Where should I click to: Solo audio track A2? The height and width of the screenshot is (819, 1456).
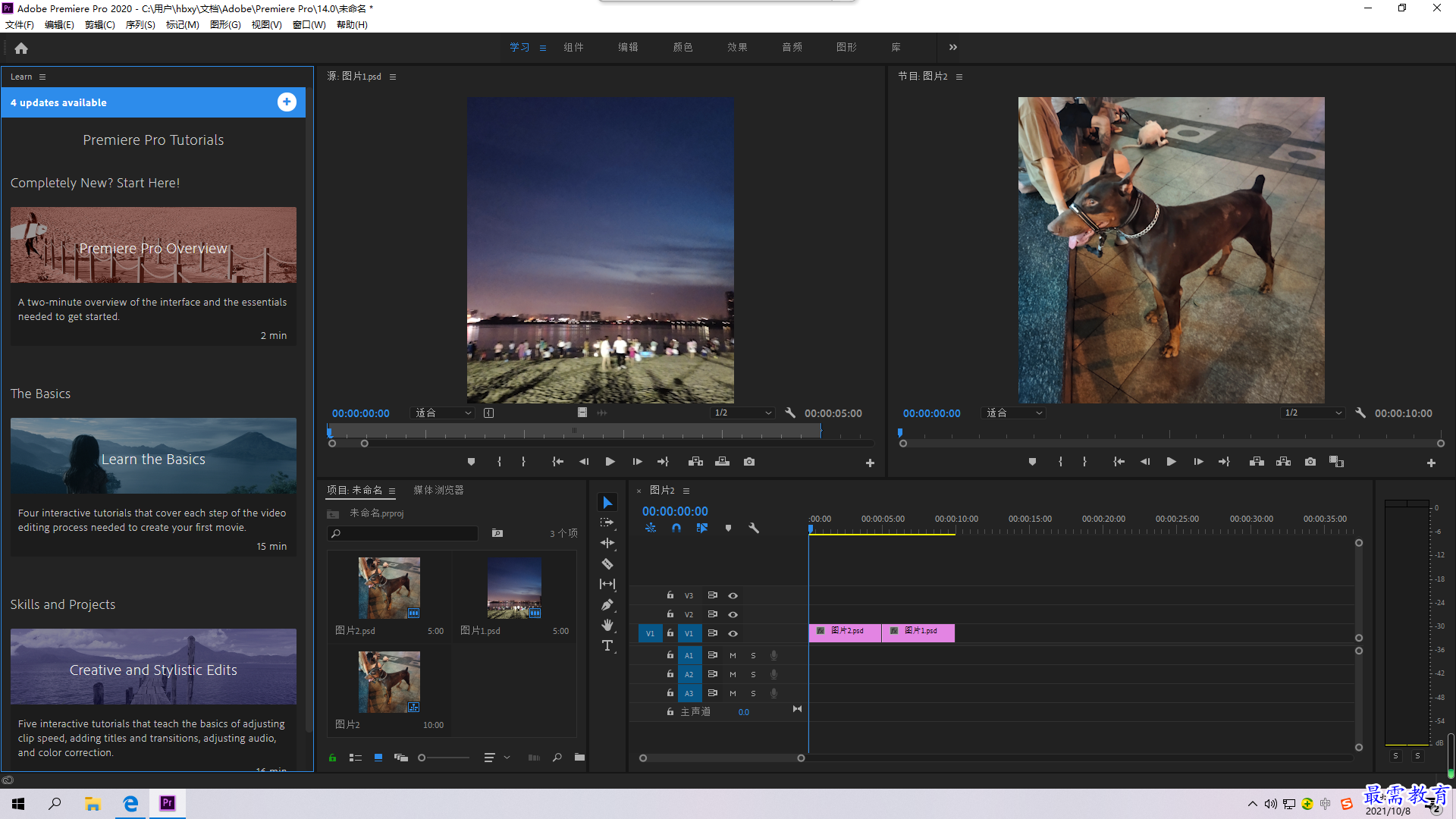point(753,674)
